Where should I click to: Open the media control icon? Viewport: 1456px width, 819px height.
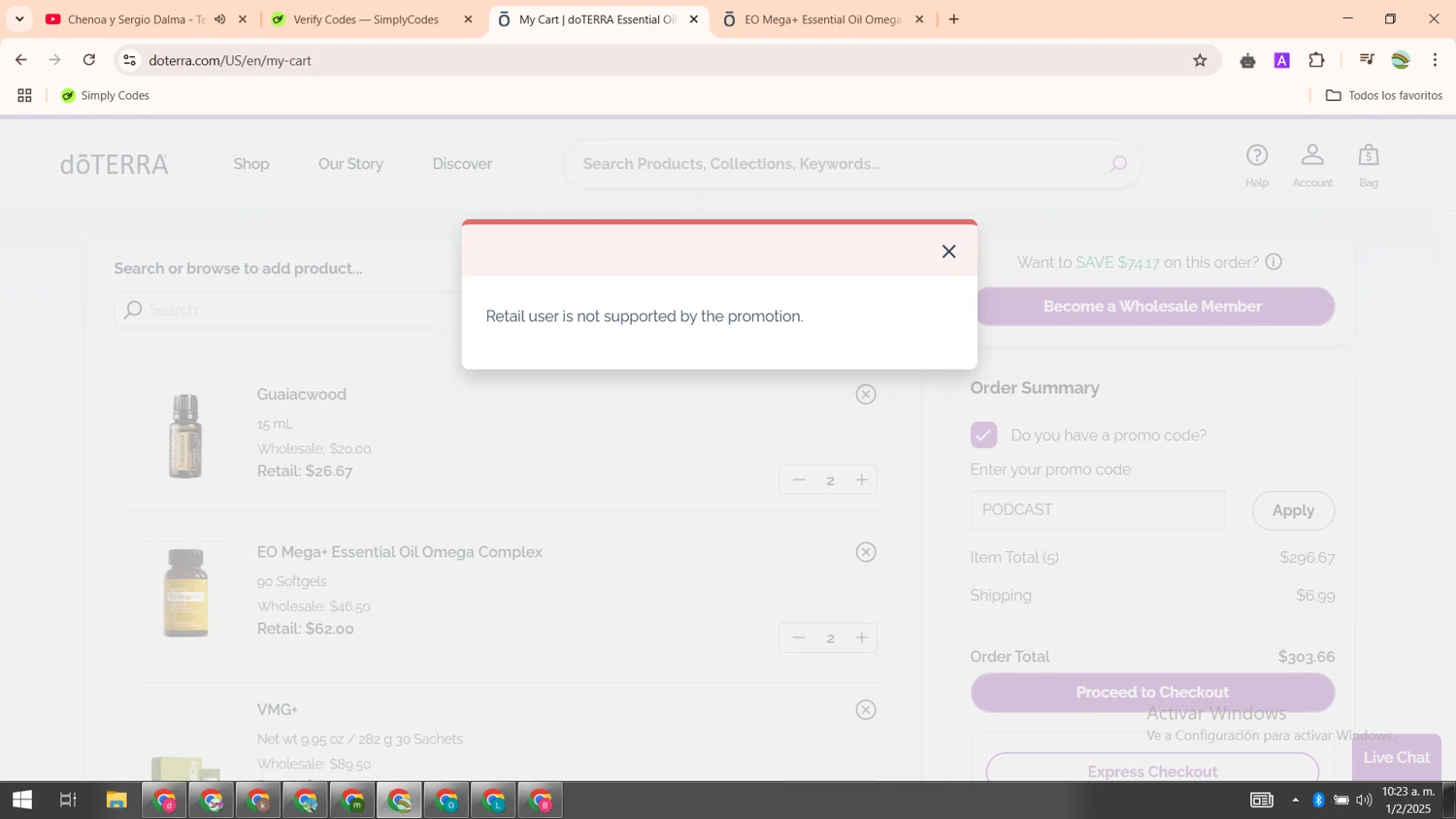click(1367, 60)
